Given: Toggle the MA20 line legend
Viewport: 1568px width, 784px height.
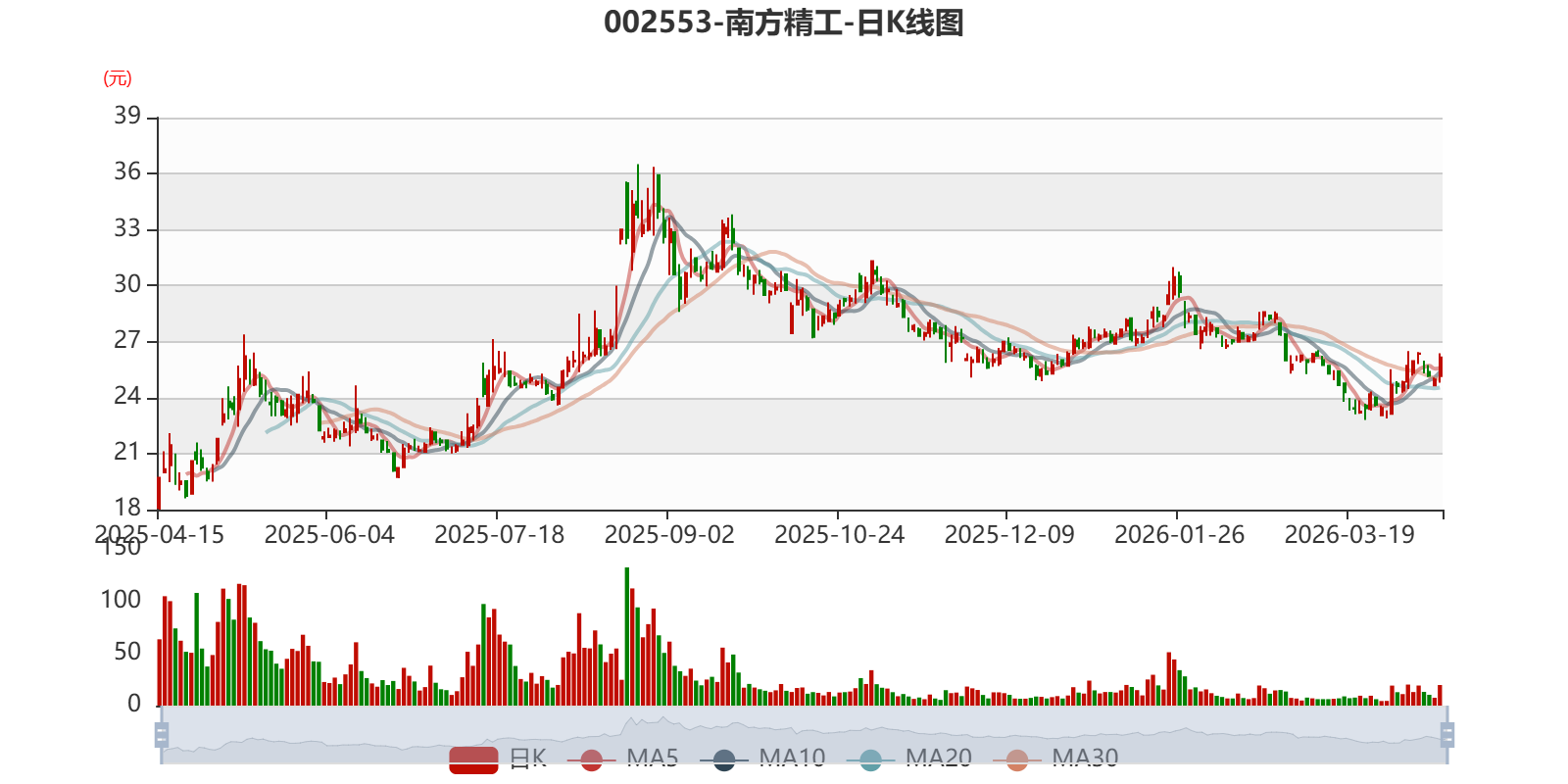Looking at the screenshot, I should 909,759.
